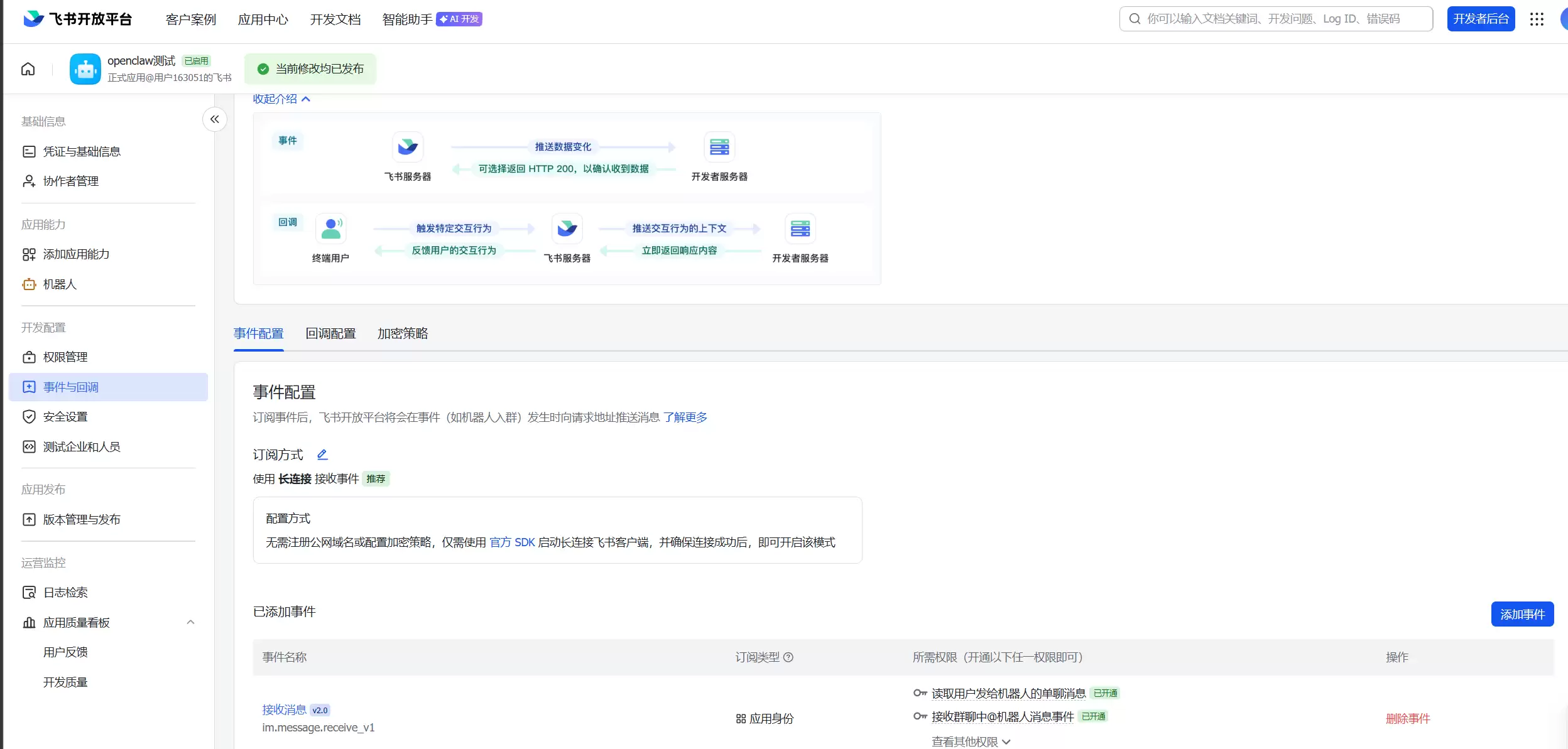
Task: Open 日志检索 from the sidebar
Action: [65, 593]
